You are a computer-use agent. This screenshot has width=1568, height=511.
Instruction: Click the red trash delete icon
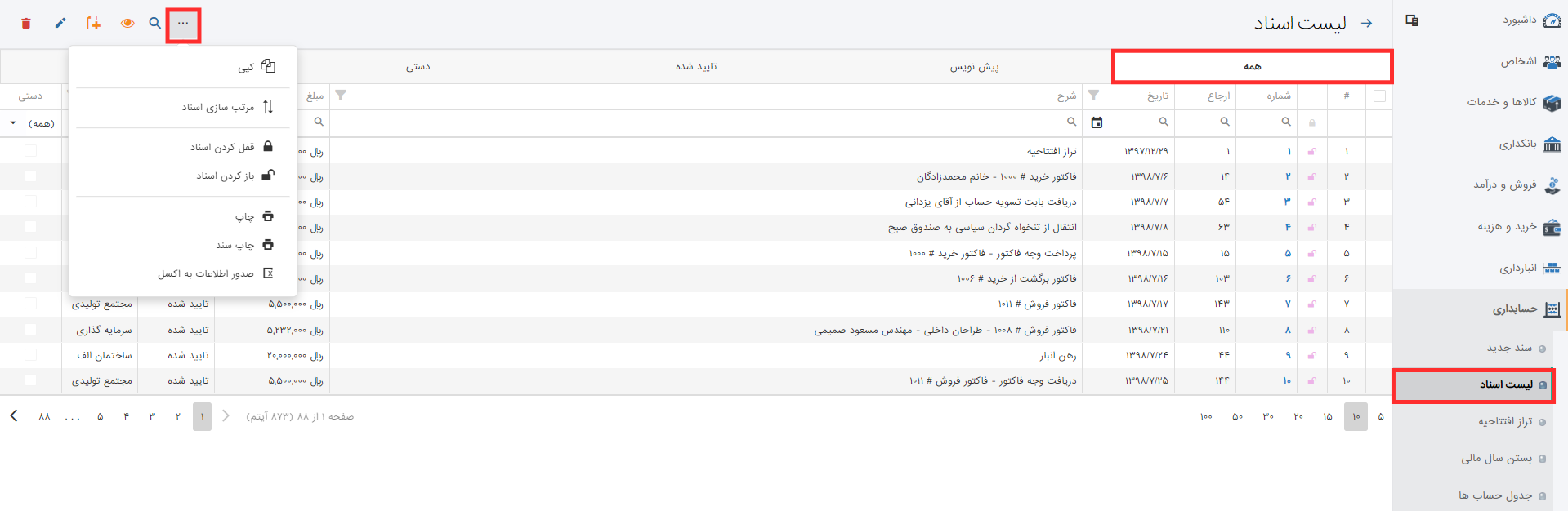[x=26, y=24]
